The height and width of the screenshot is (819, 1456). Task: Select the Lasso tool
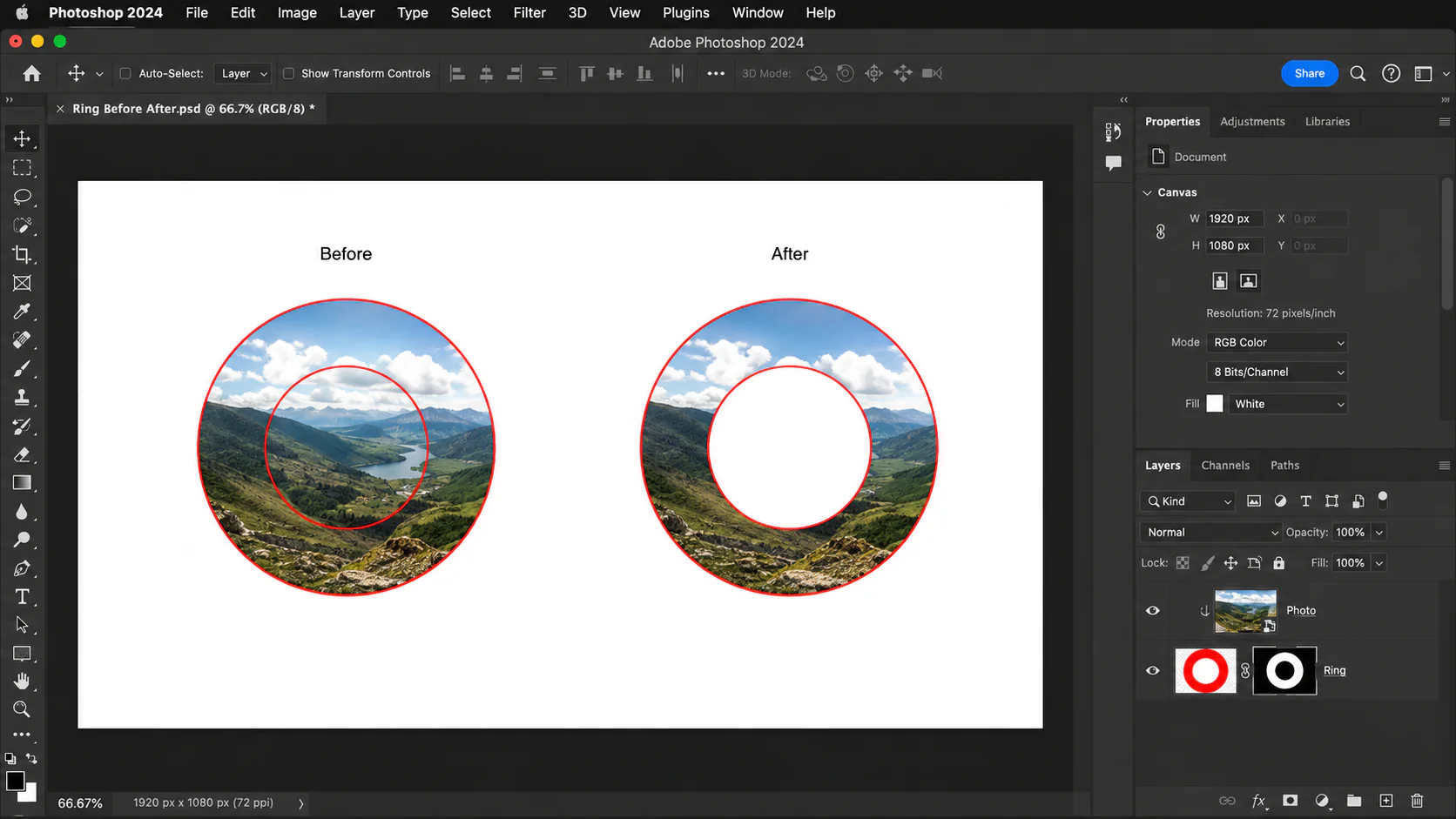(22, 197)
